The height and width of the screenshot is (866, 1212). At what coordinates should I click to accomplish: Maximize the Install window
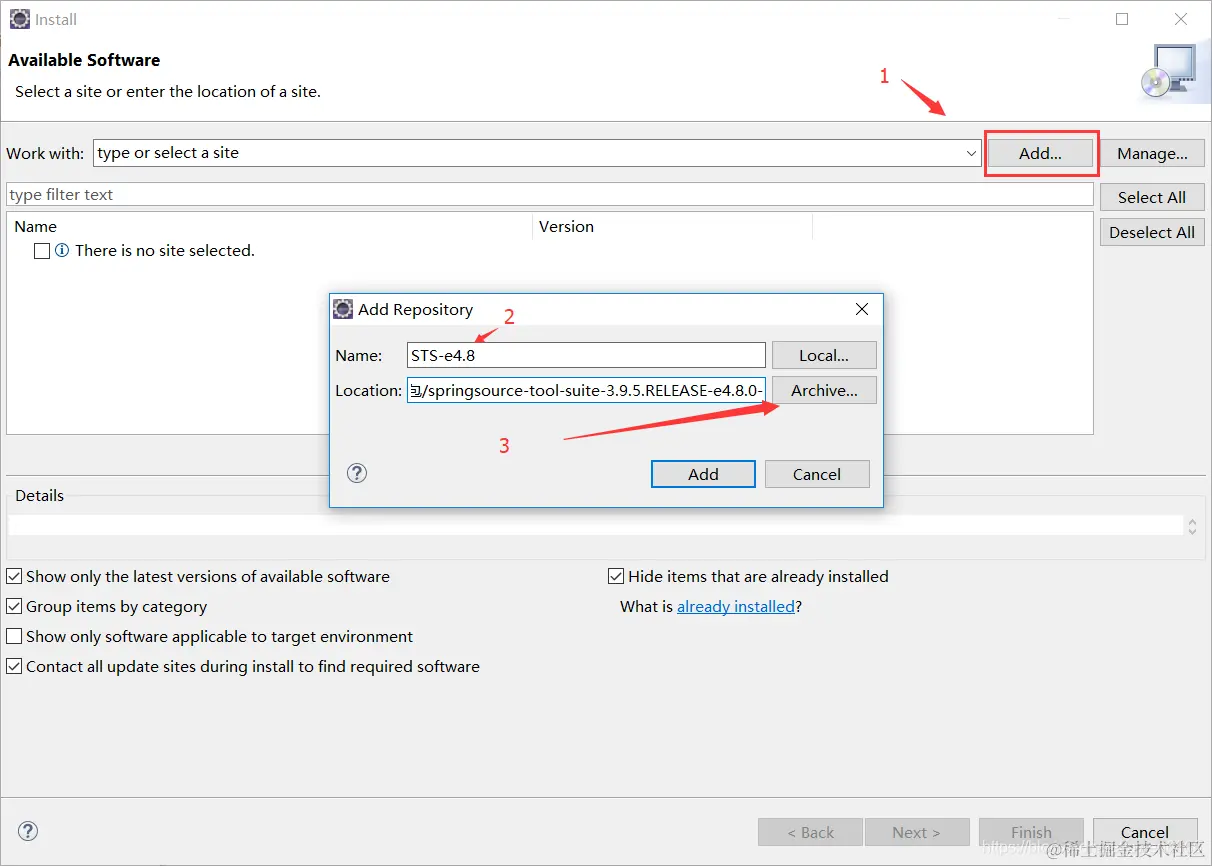point(1122,19)
